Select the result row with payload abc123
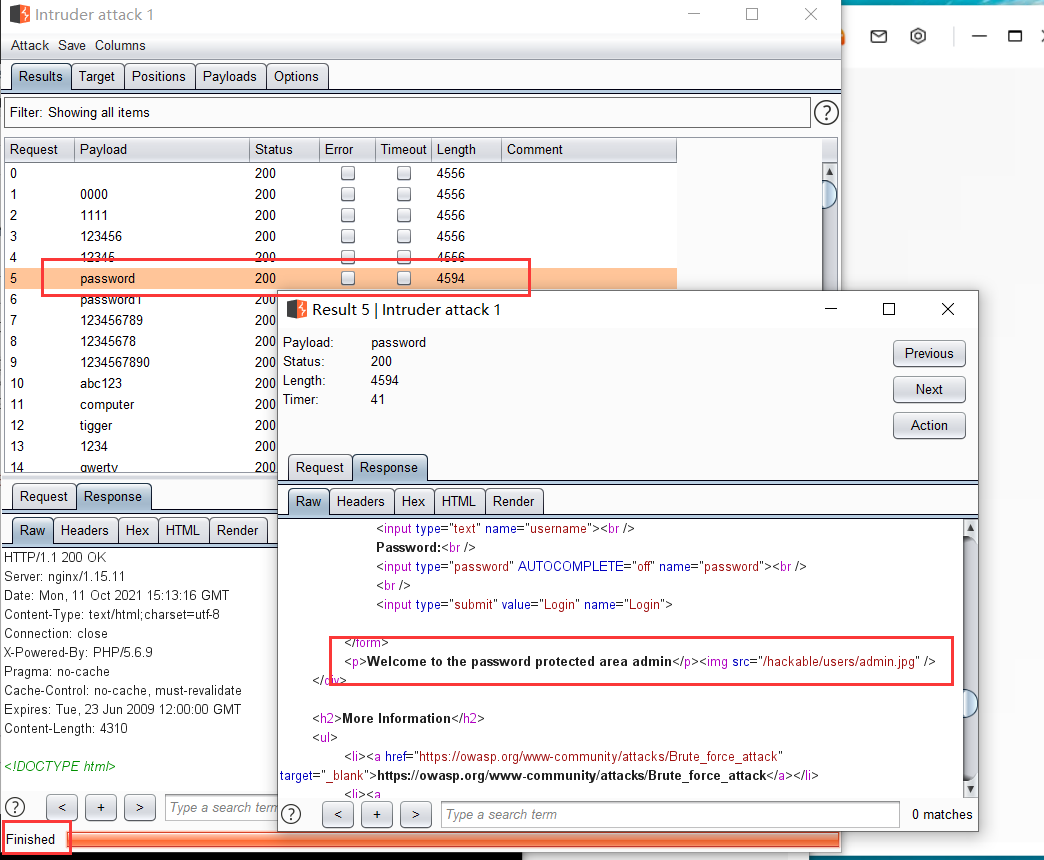This screenshot has width=1044, height=860. click(140, 383)
